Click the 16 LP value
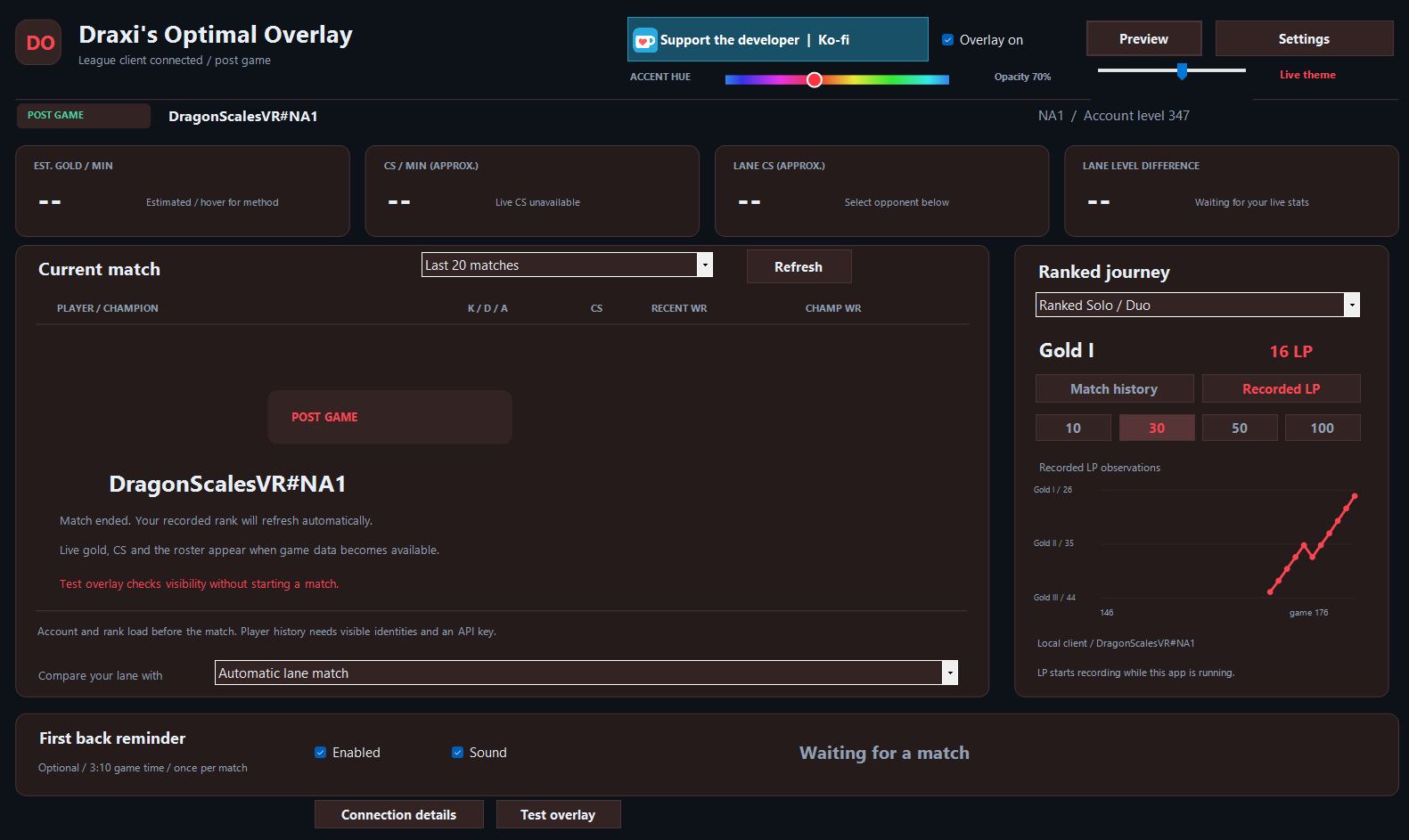Viewport: 1409px width, 840px height. coord(1290,351)
